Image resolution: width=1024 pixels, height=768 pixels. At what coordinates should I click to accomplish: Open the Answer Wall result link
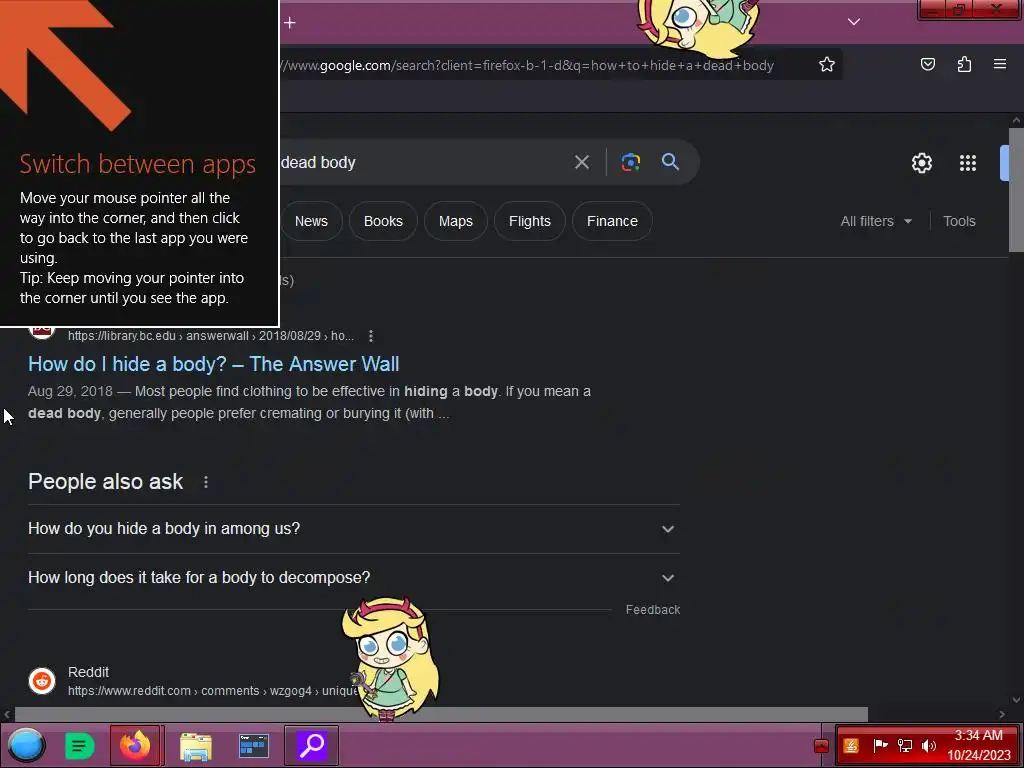click(x=214, y=364)
